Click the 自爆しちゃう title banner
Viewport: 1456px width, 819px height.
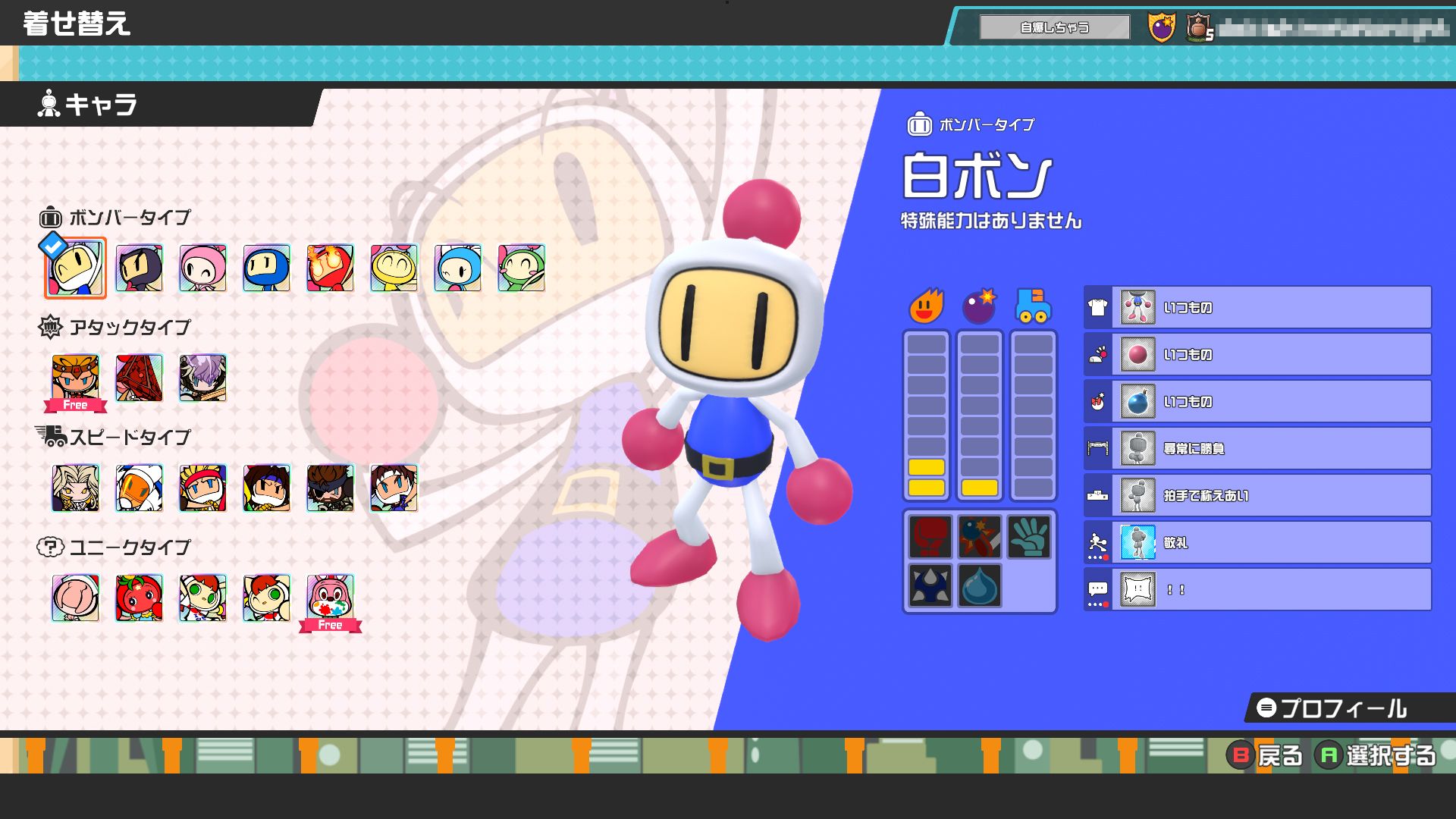tap(1054, 27)
